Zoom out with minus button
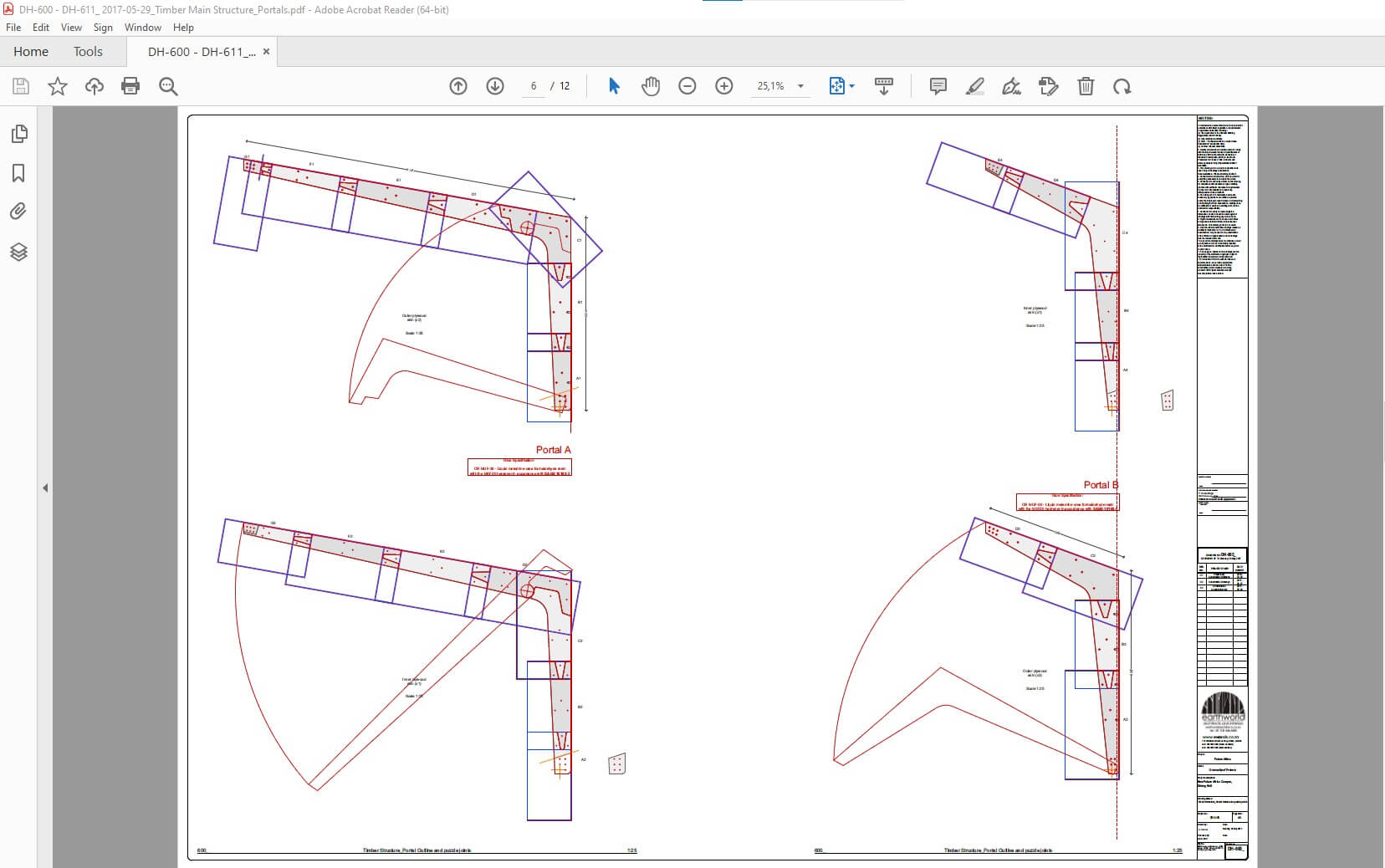This screenshot has height=868, width=1385. click(x=687, y=86)
